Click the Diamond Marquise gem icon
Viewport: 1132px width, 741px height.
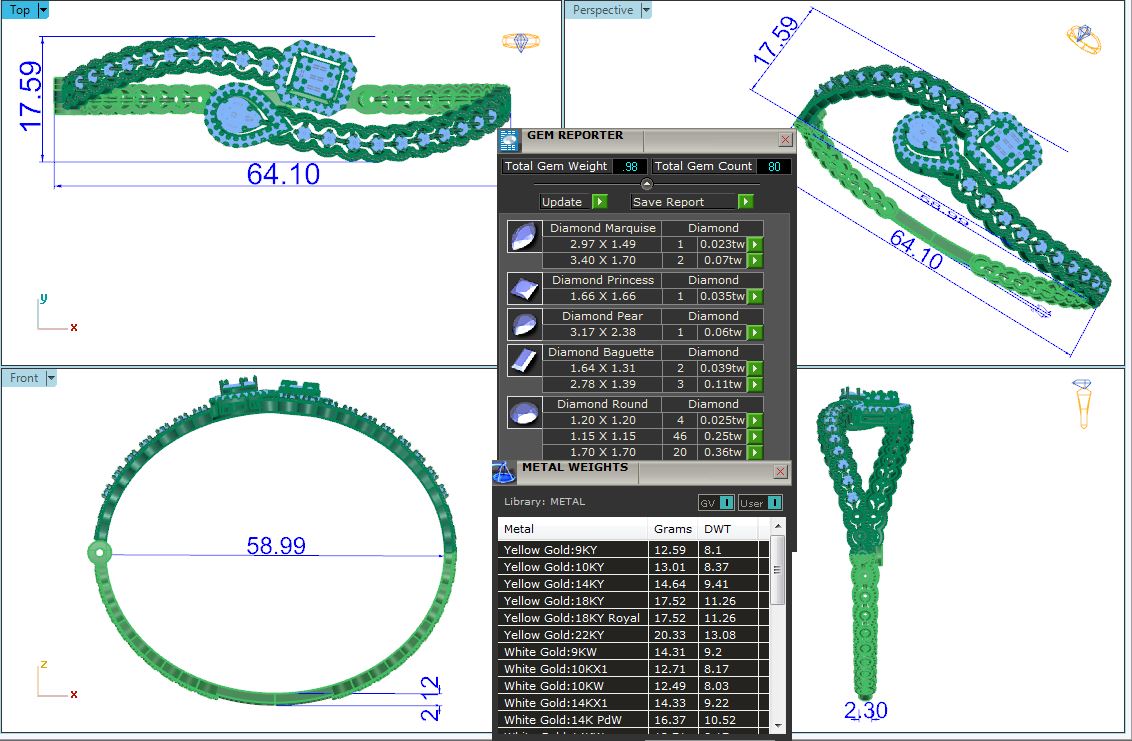[521, 237]
